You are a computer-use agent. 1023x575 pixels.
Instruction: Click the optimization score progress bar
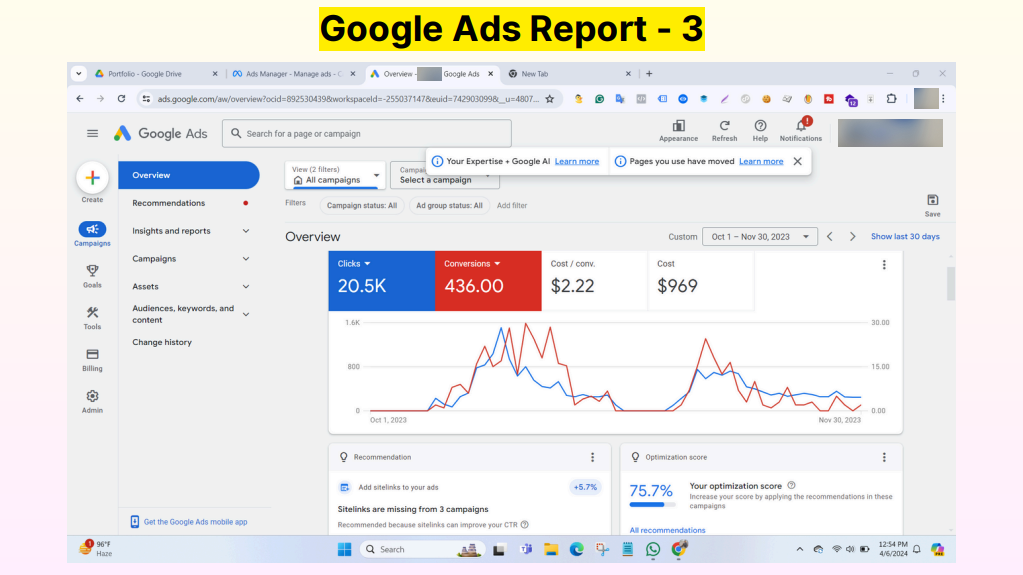pos(652,505)
